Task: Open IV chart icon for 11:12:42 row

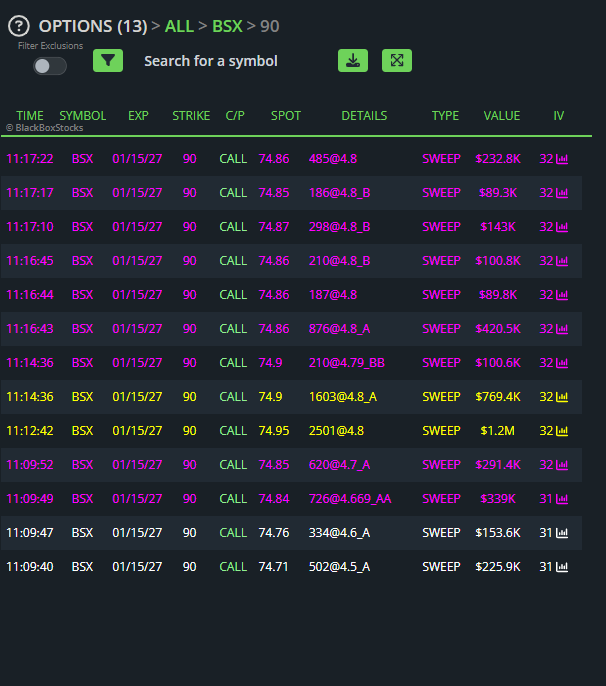Action: tap(562, 431)
